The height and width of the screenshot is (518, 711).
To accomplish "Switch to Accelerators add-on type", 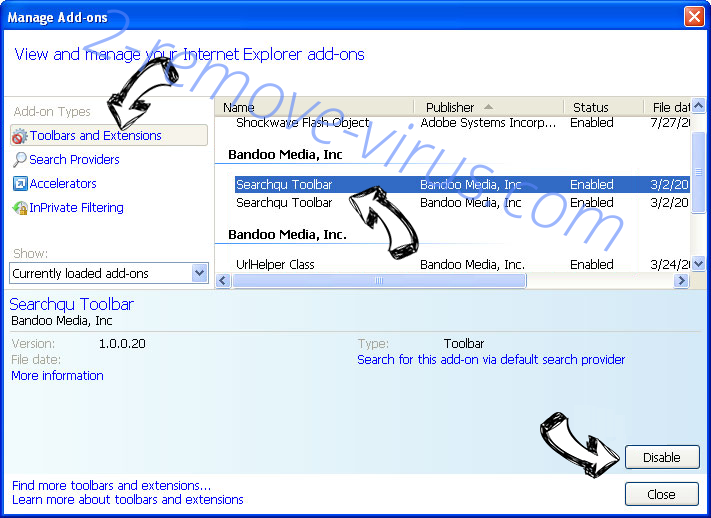I will click(x=63, y=184).
